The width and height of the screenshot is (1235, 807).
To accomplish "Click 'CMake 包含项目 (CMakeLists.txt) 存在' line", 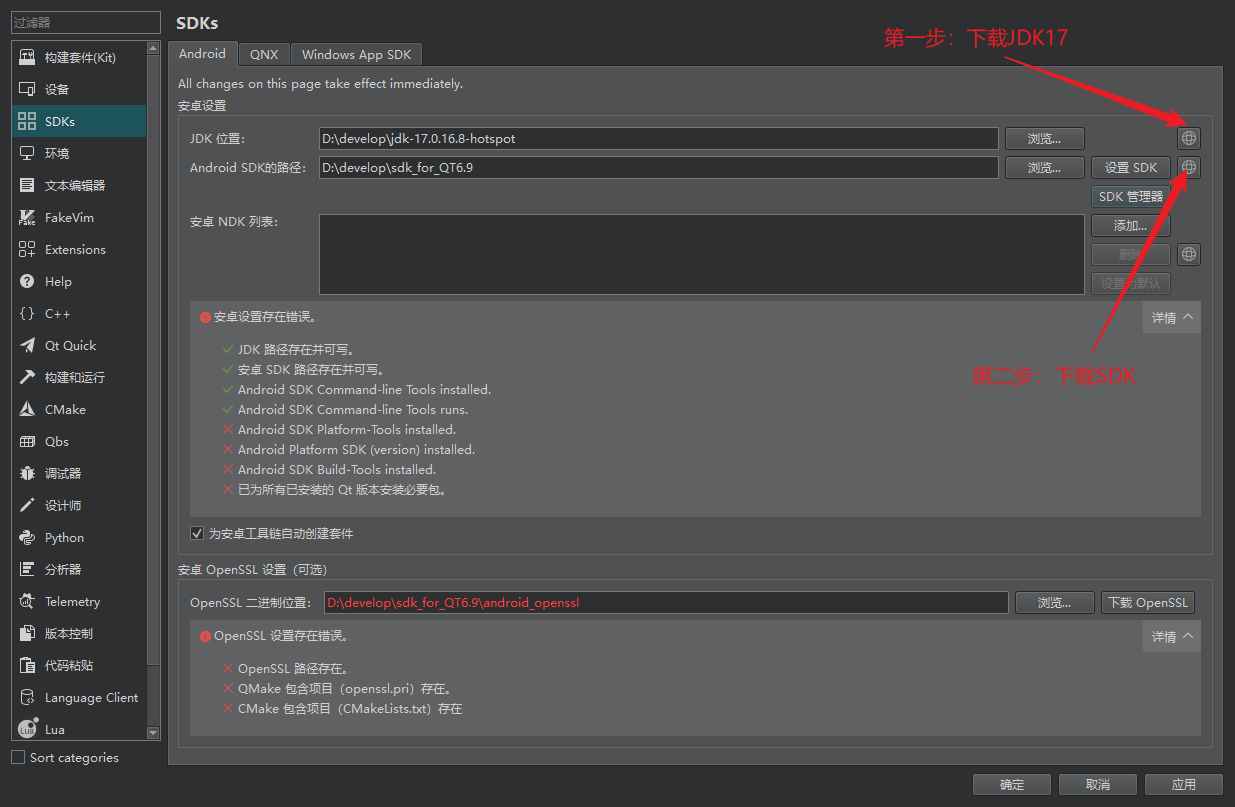I will pos(350,708).
